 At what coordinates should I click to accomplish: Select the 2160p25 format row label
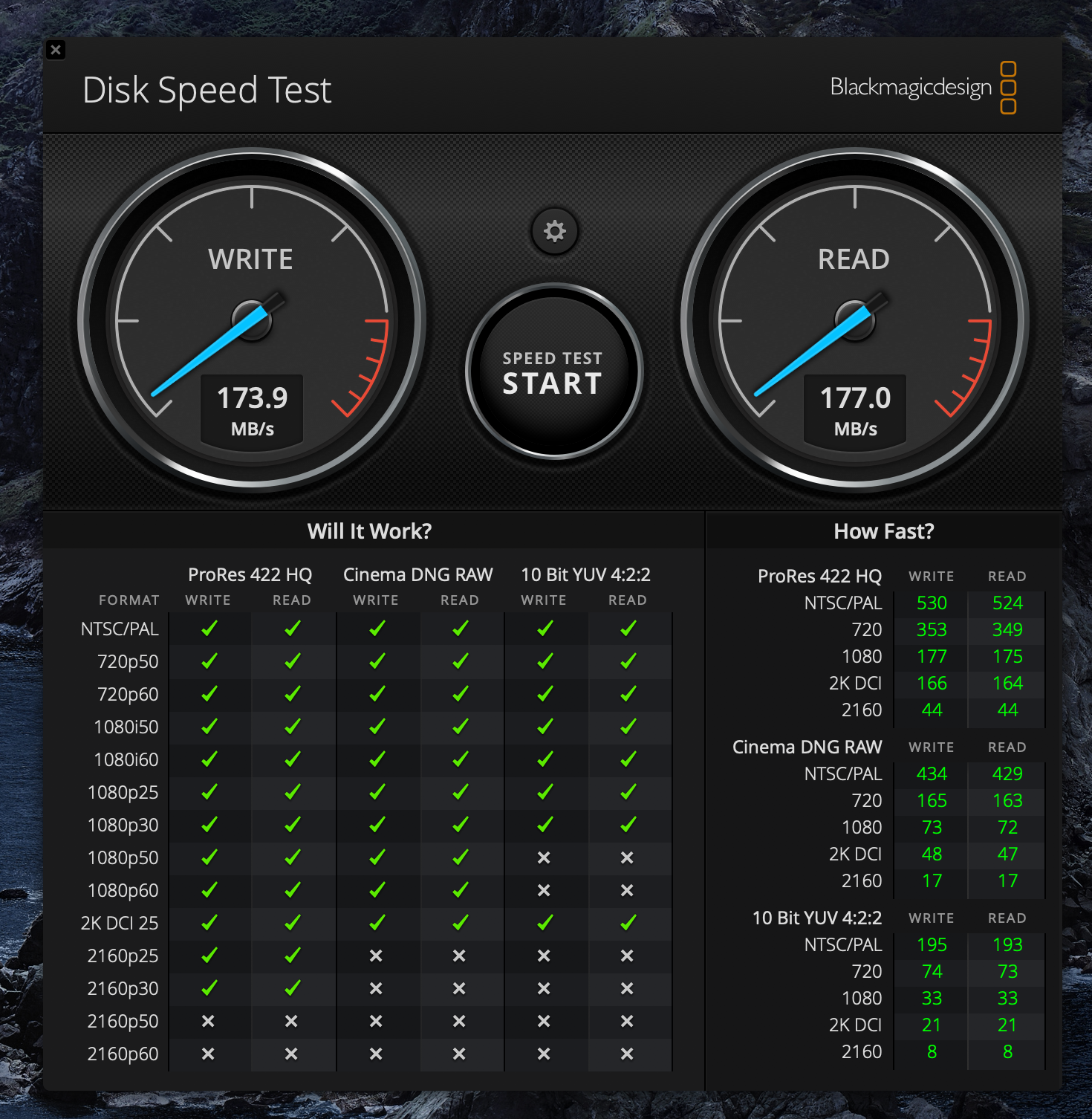tap(123, 956)
